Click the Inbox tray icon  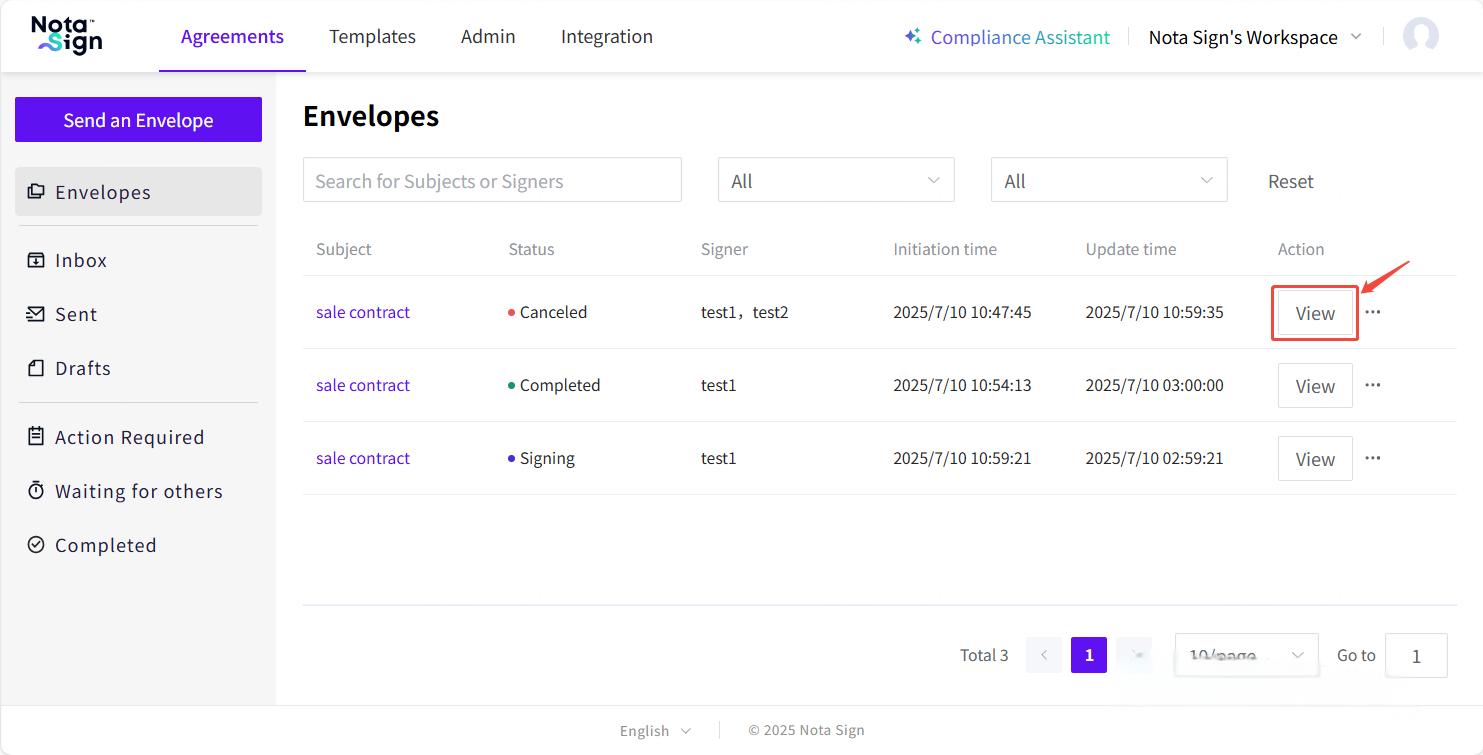(x=36, y=260)
